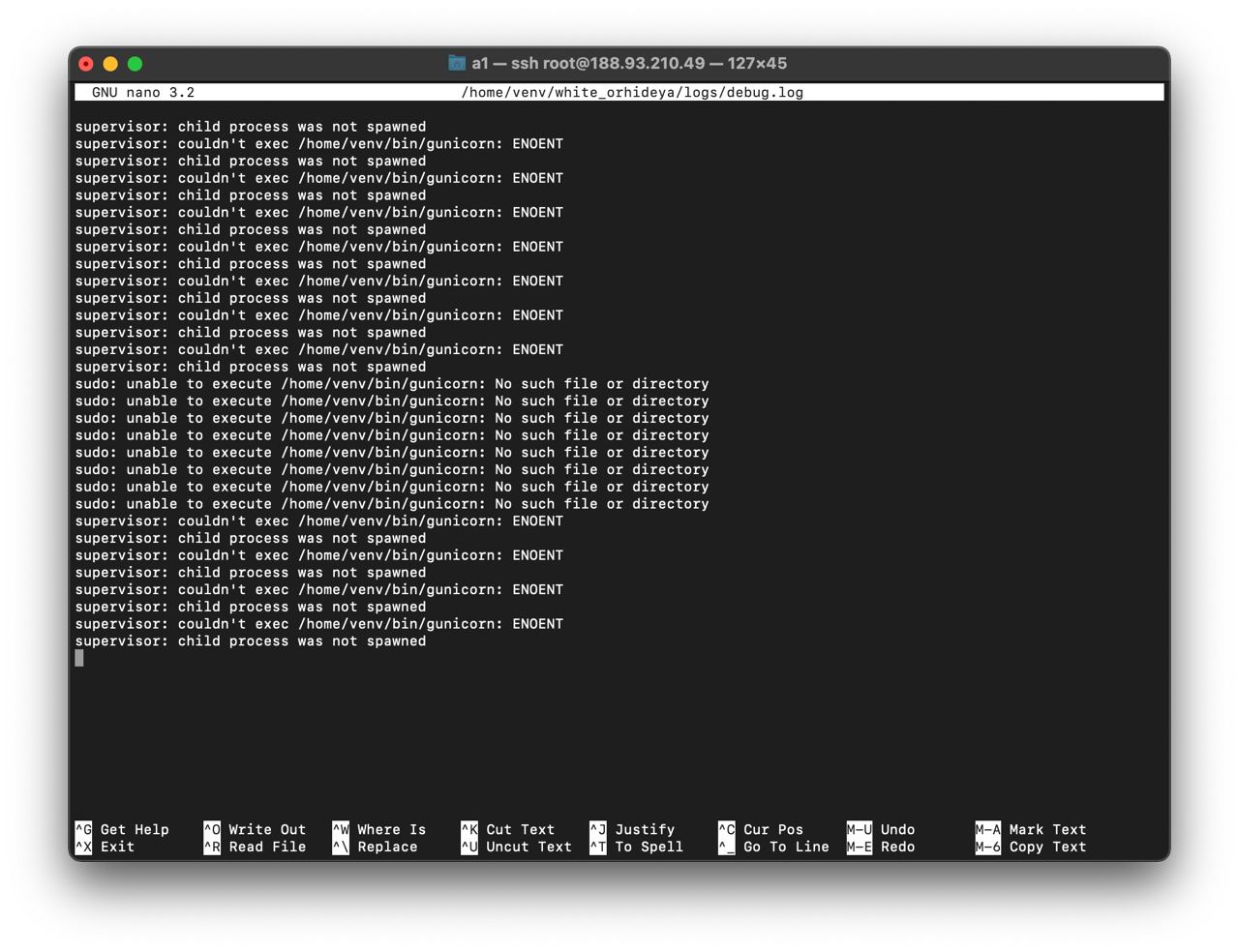Click the folder icon in the title bar
This screenshot has height=952, width=1239.
pyautogui.click(x=457, y=63)
